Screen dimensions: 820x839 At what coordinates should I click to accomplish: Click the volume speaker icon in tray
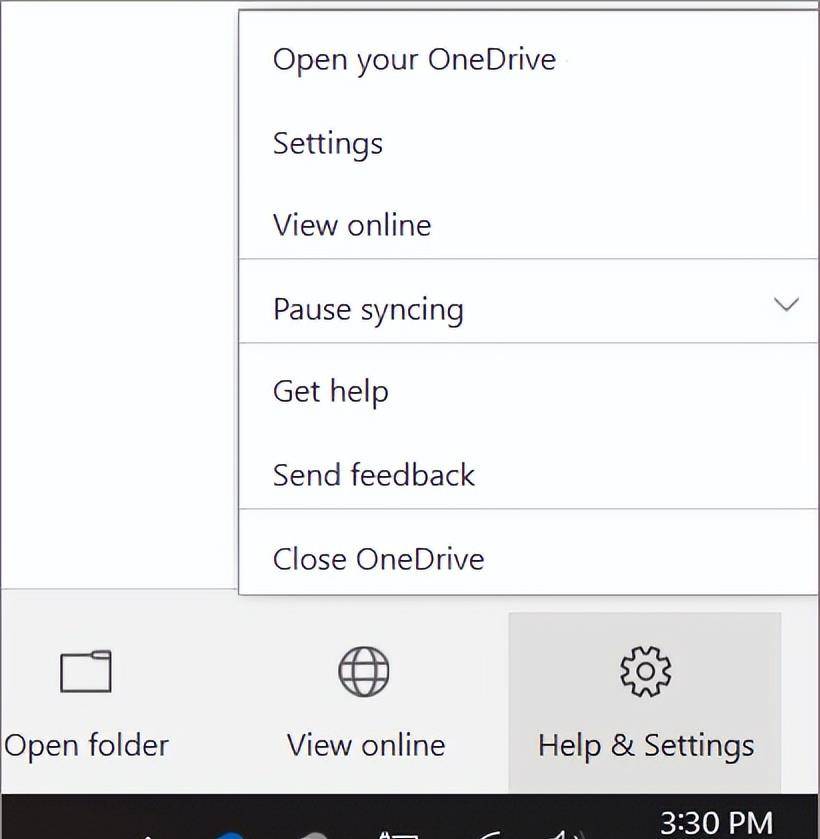click(566, 834)
